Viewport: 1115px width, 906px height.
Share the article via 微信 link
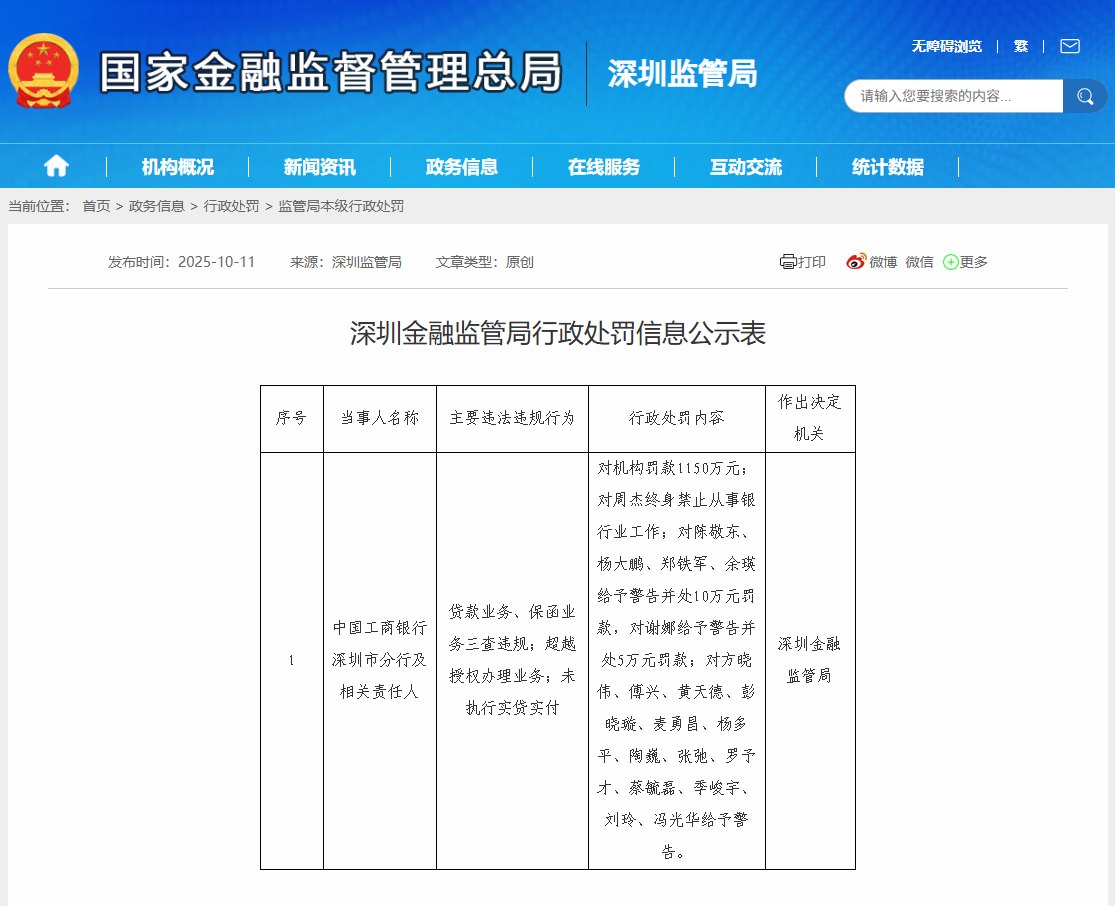point(919,262)
